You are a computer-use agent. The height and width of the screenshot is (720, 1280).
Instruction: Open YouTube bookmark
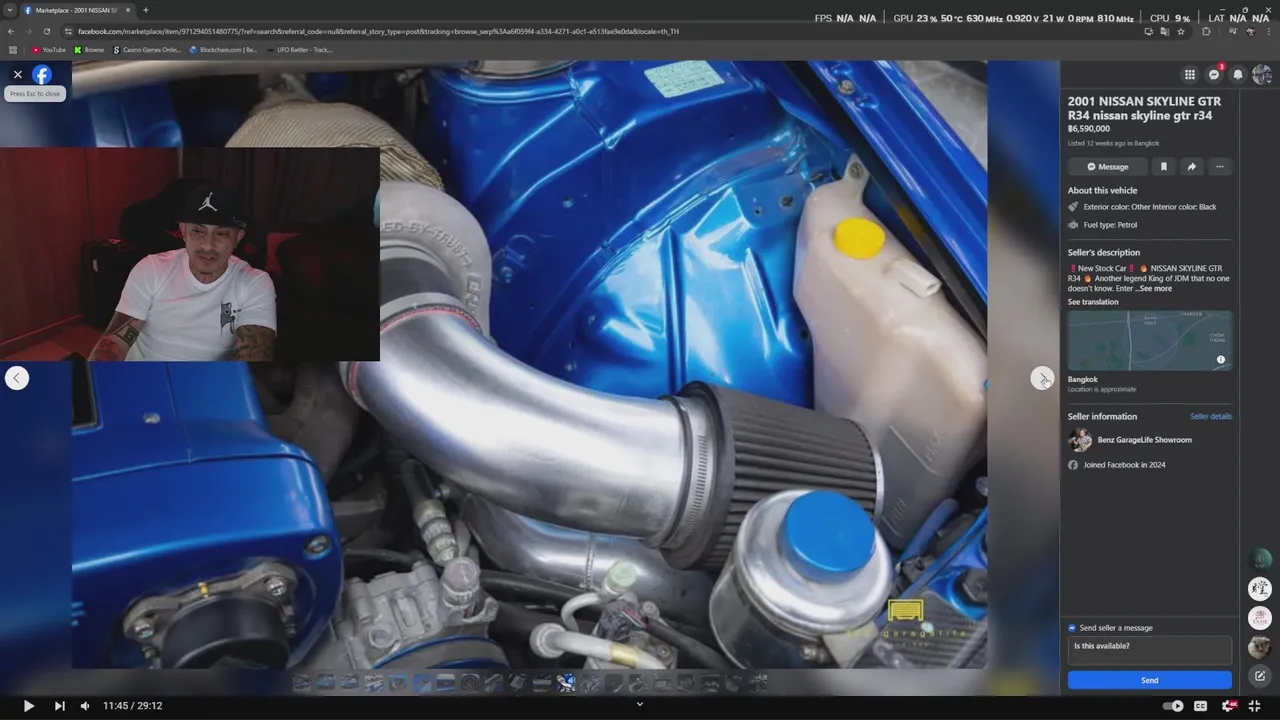[49, 49]
